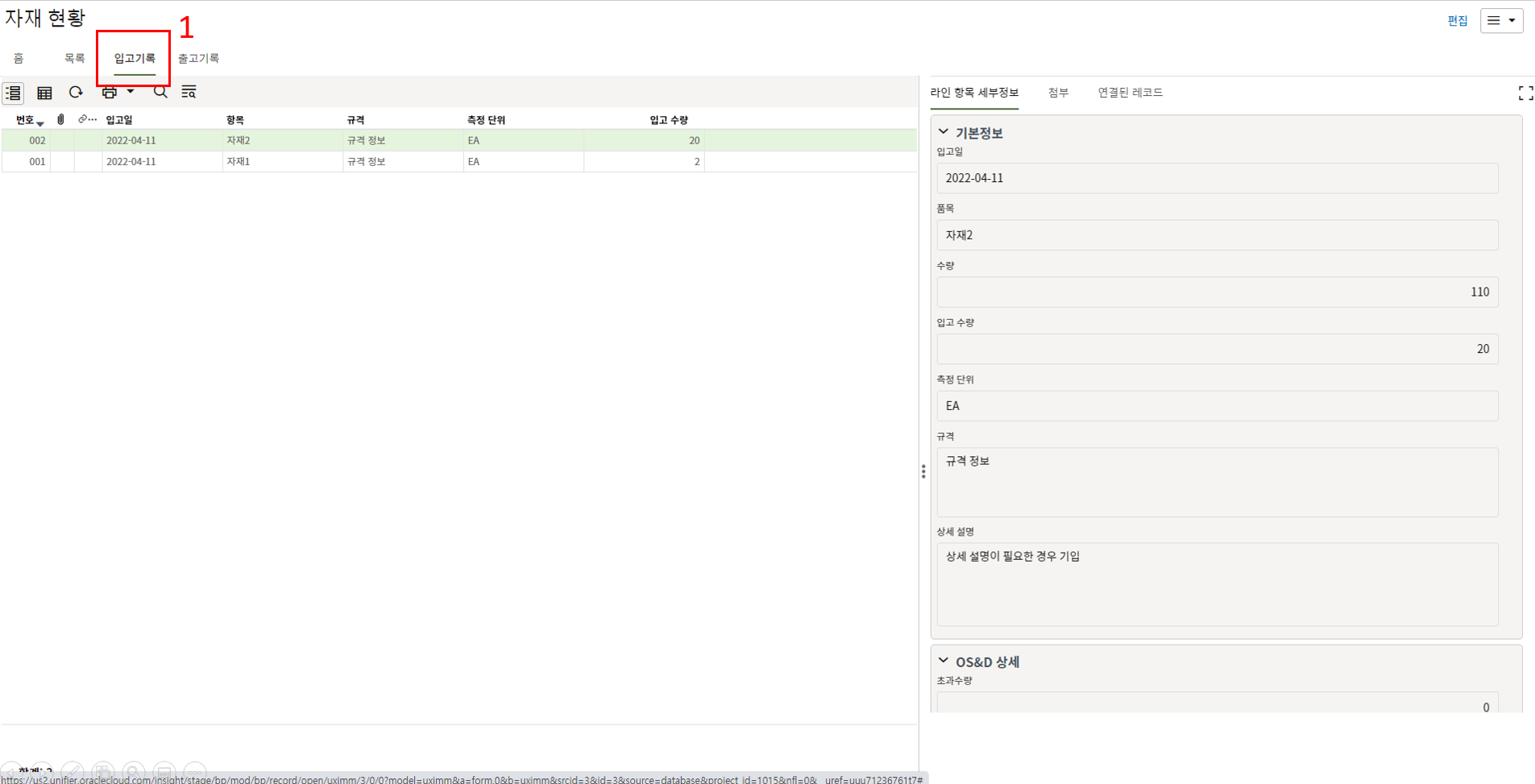Switch to the list detail view icon
1535x784 pixels.
pos(14,93)
